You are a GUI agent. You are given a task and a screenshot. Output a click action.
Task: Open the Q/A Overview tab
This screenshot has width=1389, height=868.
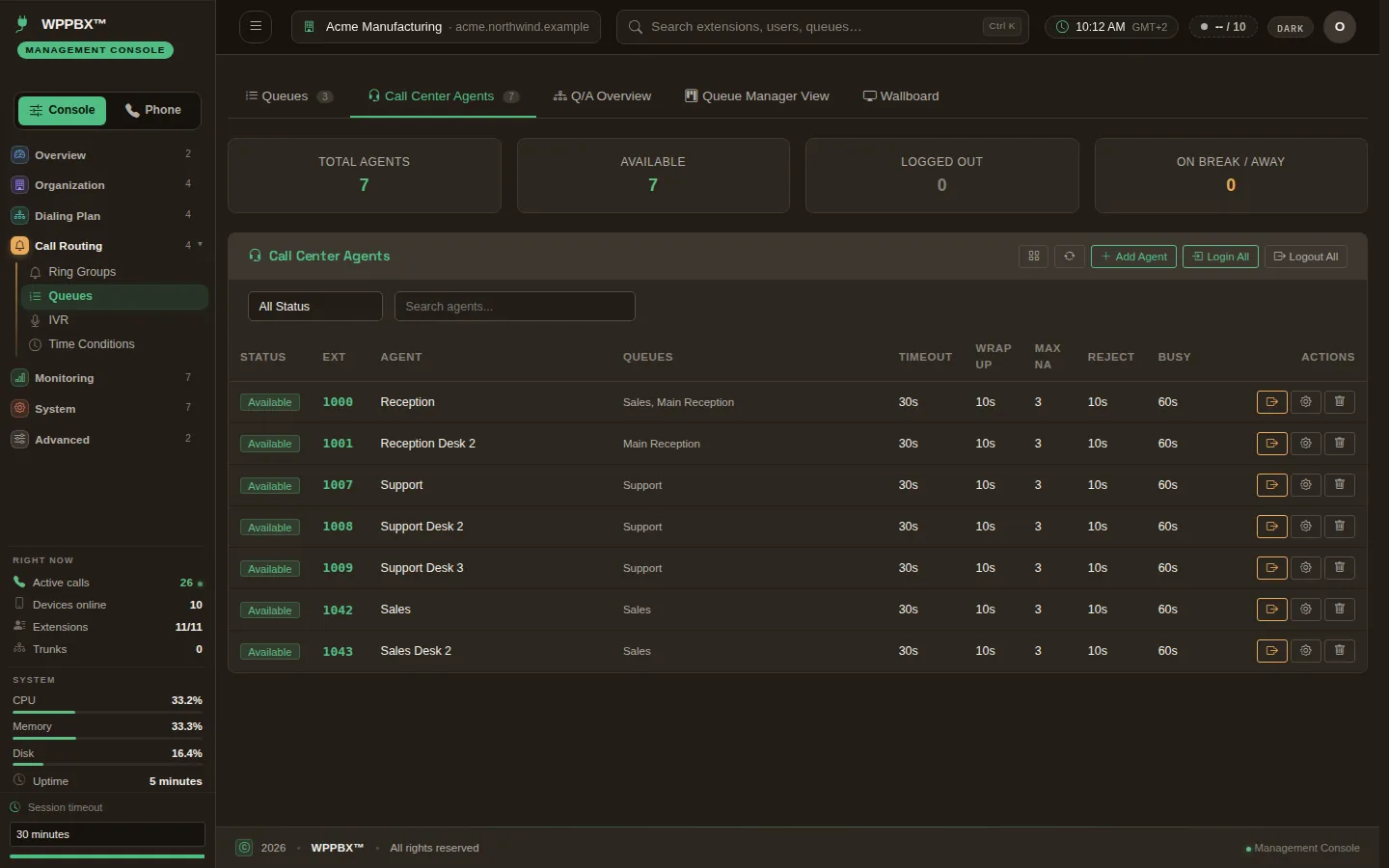[602, 96]
